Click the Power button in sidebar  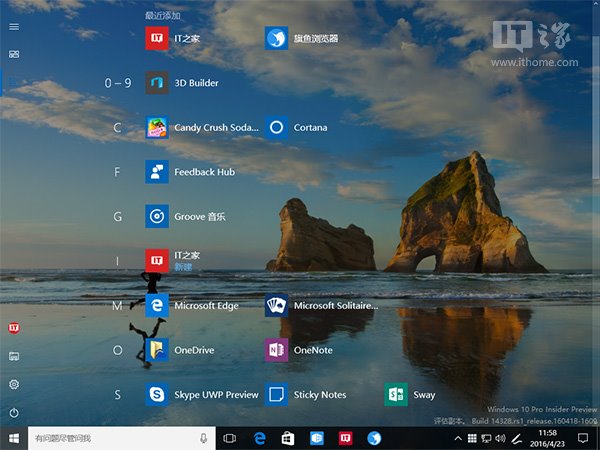(14, 412)
